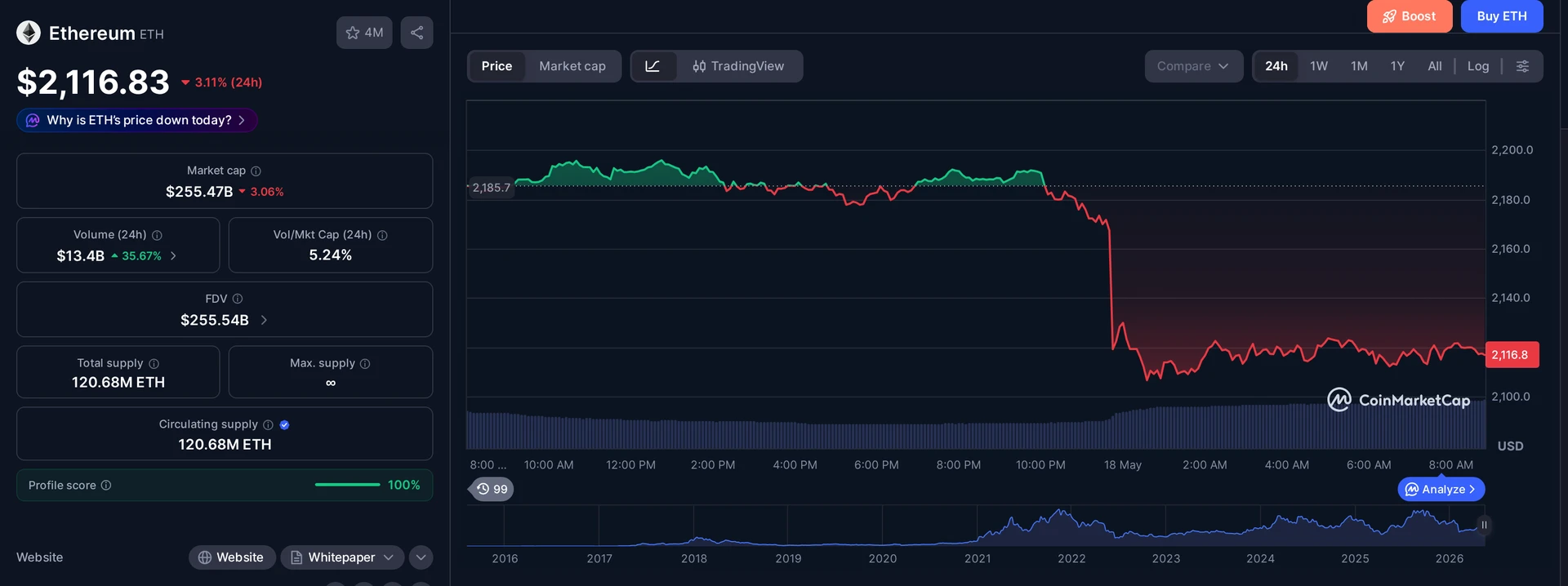Viewport: 1568px width, 586px height.
Task: Open Volume (24h) details chevron
Action: pyautogui.click(x=173, y=255)
